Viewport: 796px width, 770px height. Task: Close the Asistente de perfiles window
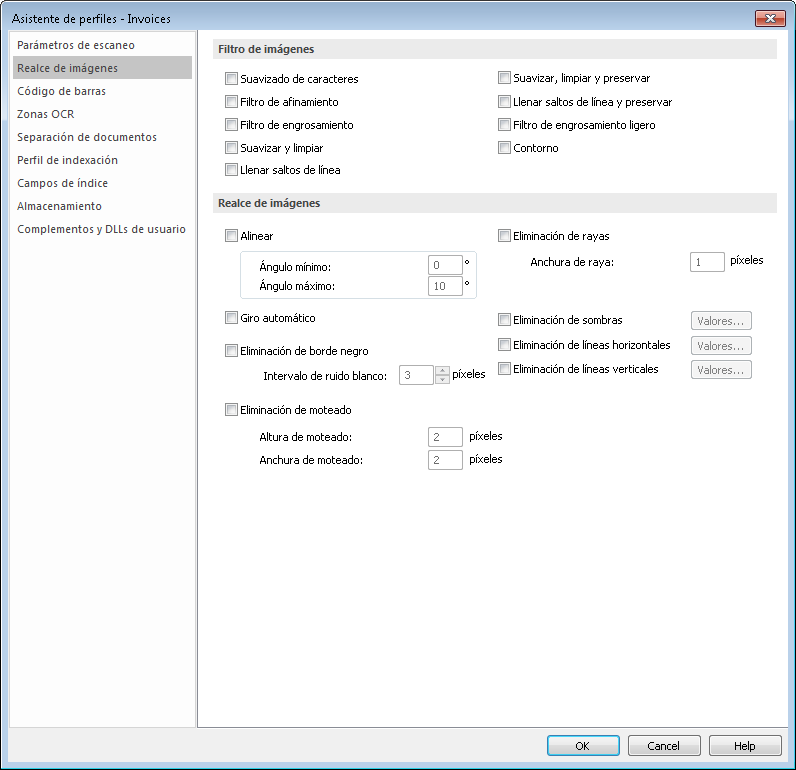(768, 18)
